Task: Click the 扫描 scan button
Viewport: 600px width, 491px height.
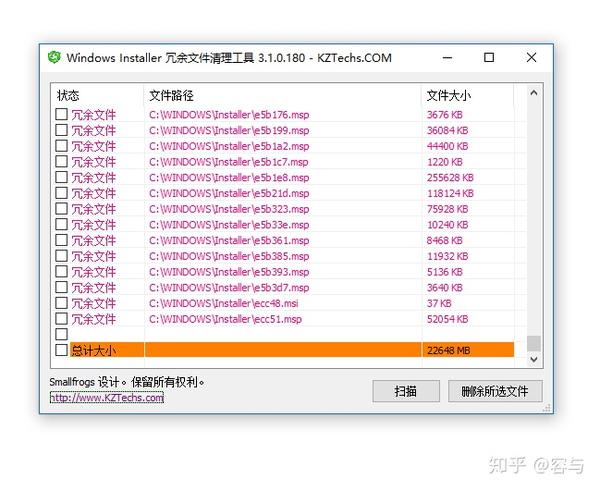Action: tap(406, 391)
